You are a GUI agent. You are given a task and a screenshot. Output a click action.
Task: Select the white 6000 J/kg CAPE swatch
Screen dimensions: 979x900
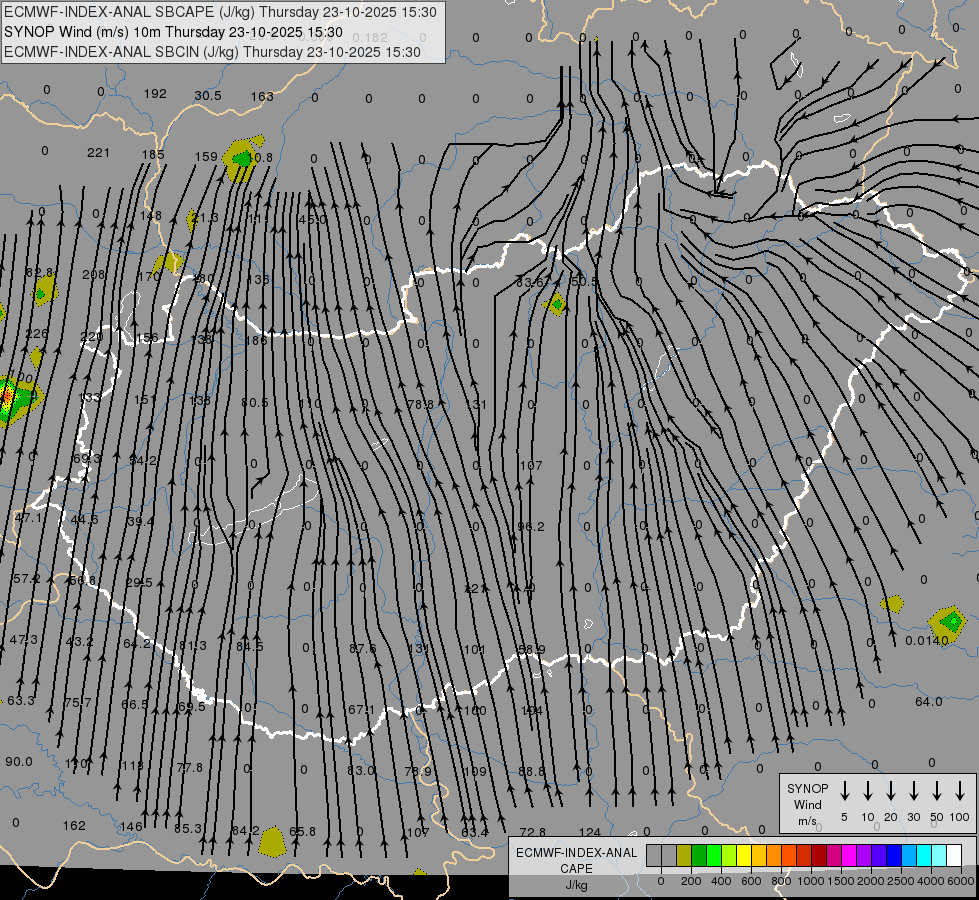954,855
